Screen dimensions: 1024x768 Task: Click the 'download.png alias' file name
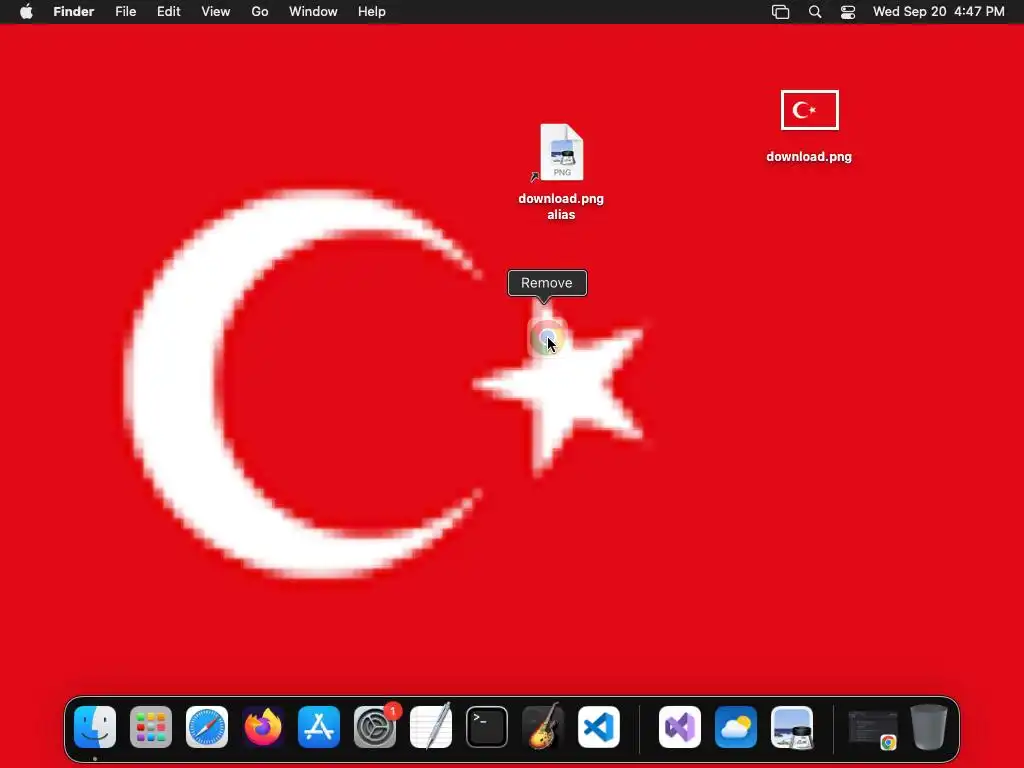561,206
